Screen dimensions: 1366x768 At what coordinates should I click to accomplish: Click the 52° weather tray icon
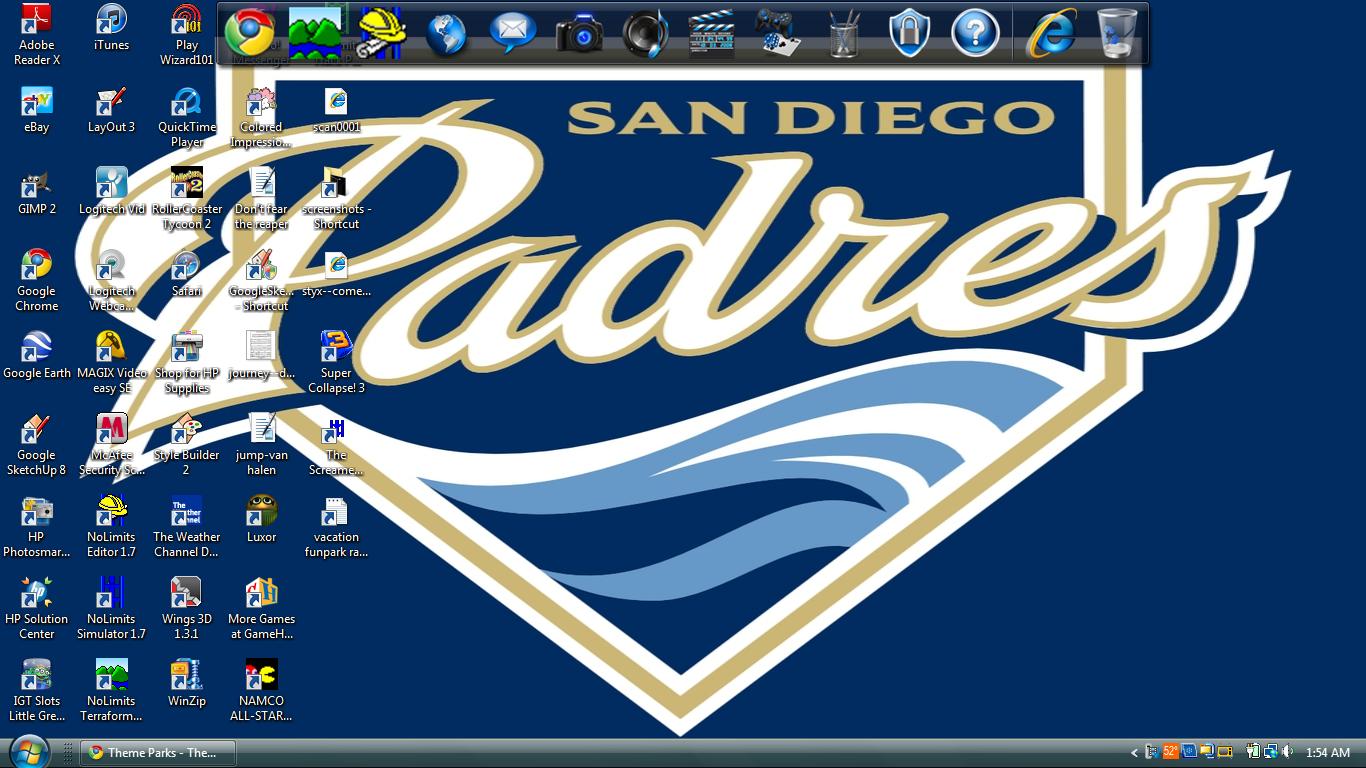point(1171,752)
